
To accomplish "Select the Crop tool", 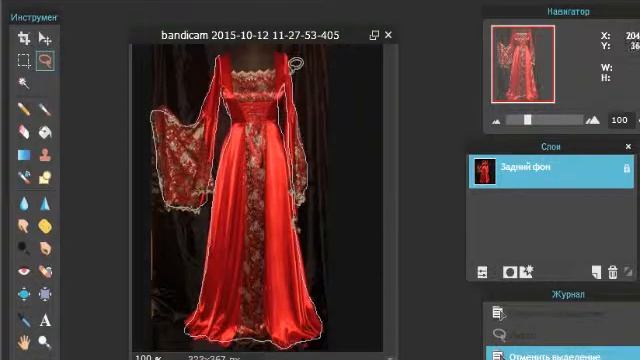I will (24, 38).
